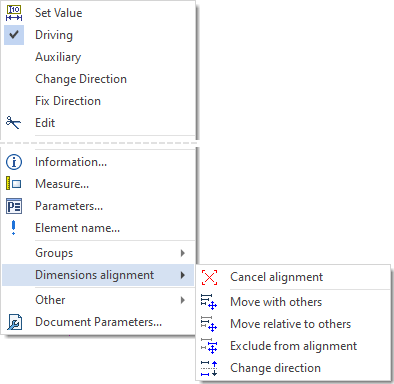The image size is (394, 384).
Task: Select Move with others in submenu
Action: pyautogui.click(x=293, y=302)
